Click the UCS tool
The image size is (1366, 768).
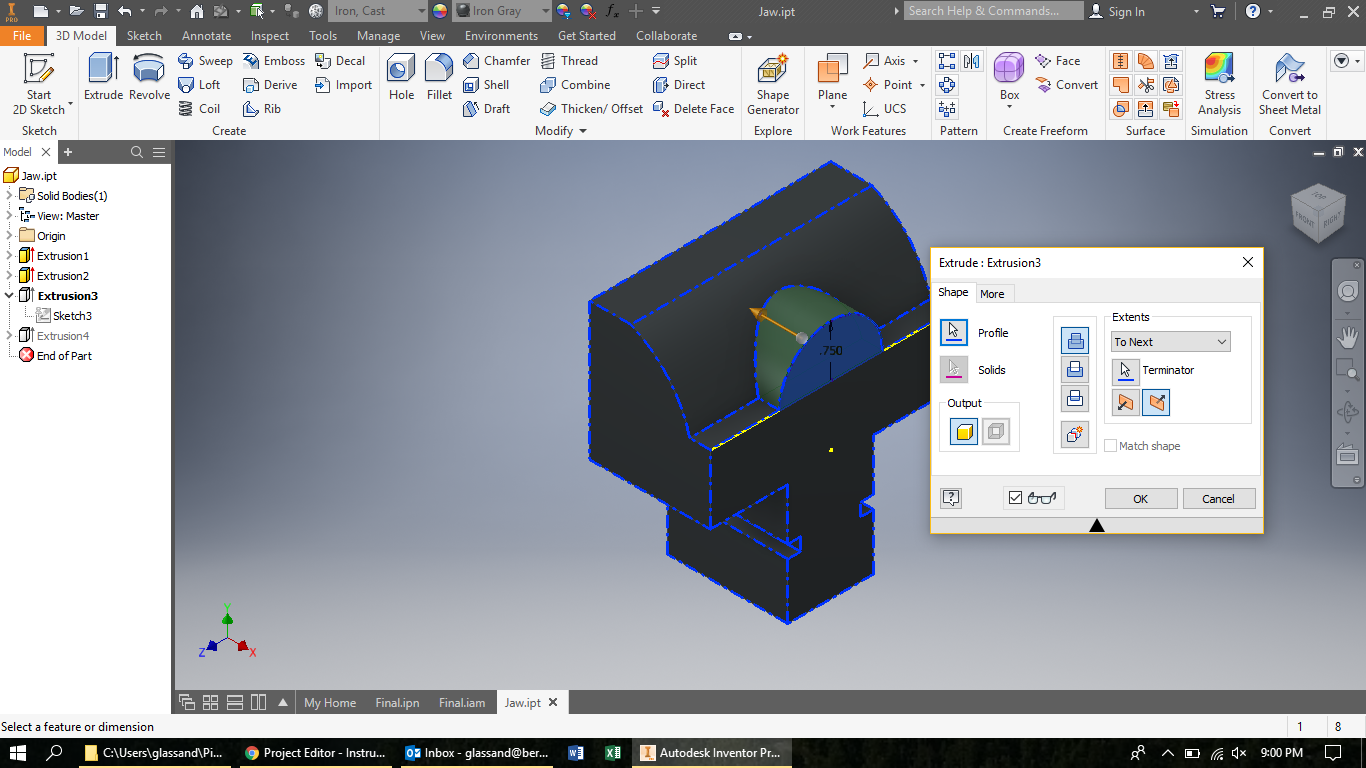pos(884,109)
